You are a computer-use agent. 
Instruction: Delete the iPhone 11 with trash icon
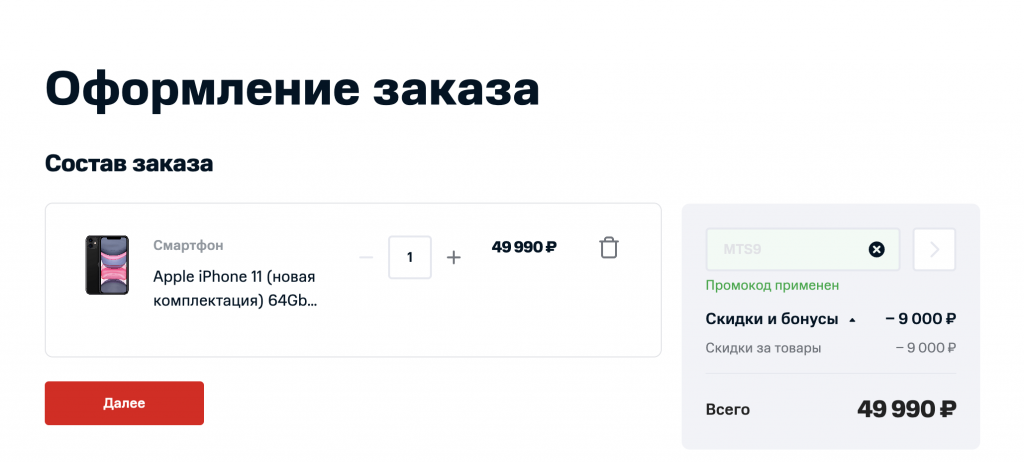(x=609, y=248)
